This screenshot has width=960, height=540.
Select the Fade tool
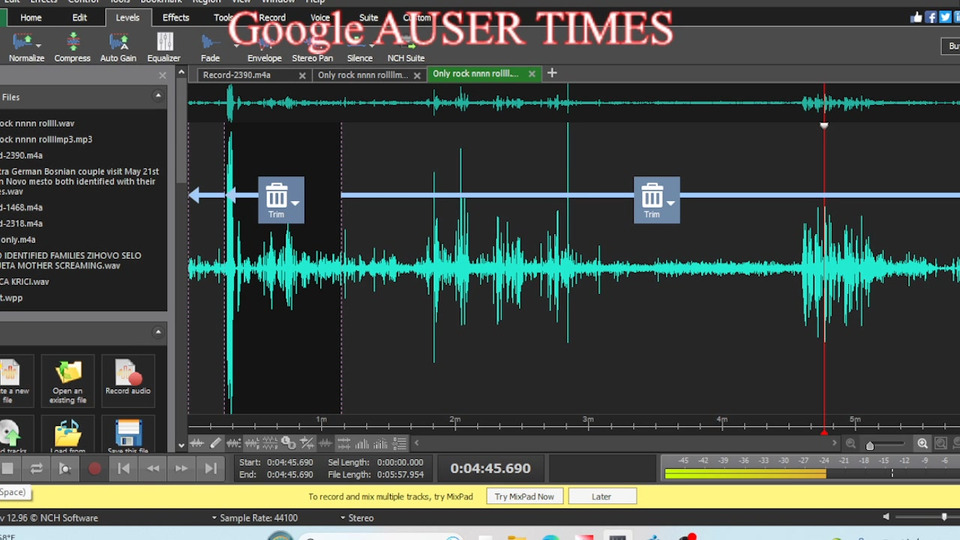point(210,48)
